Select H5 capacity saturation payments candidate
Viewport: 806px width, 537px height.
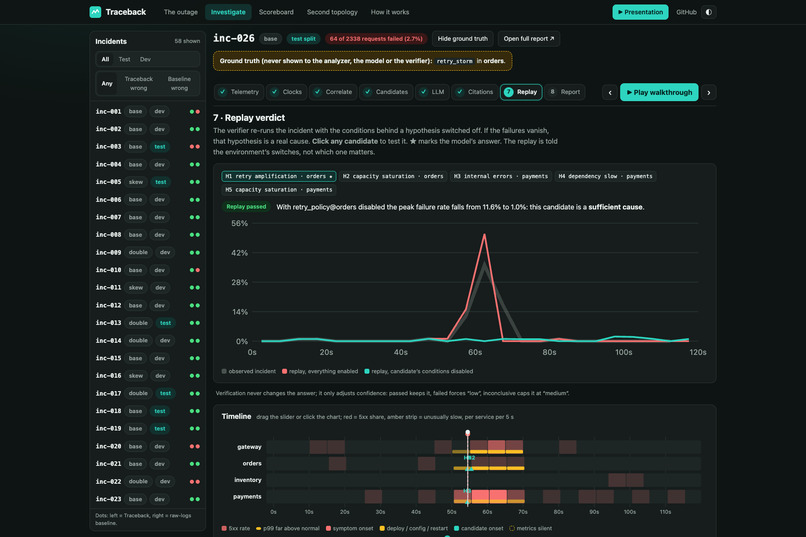279,190
